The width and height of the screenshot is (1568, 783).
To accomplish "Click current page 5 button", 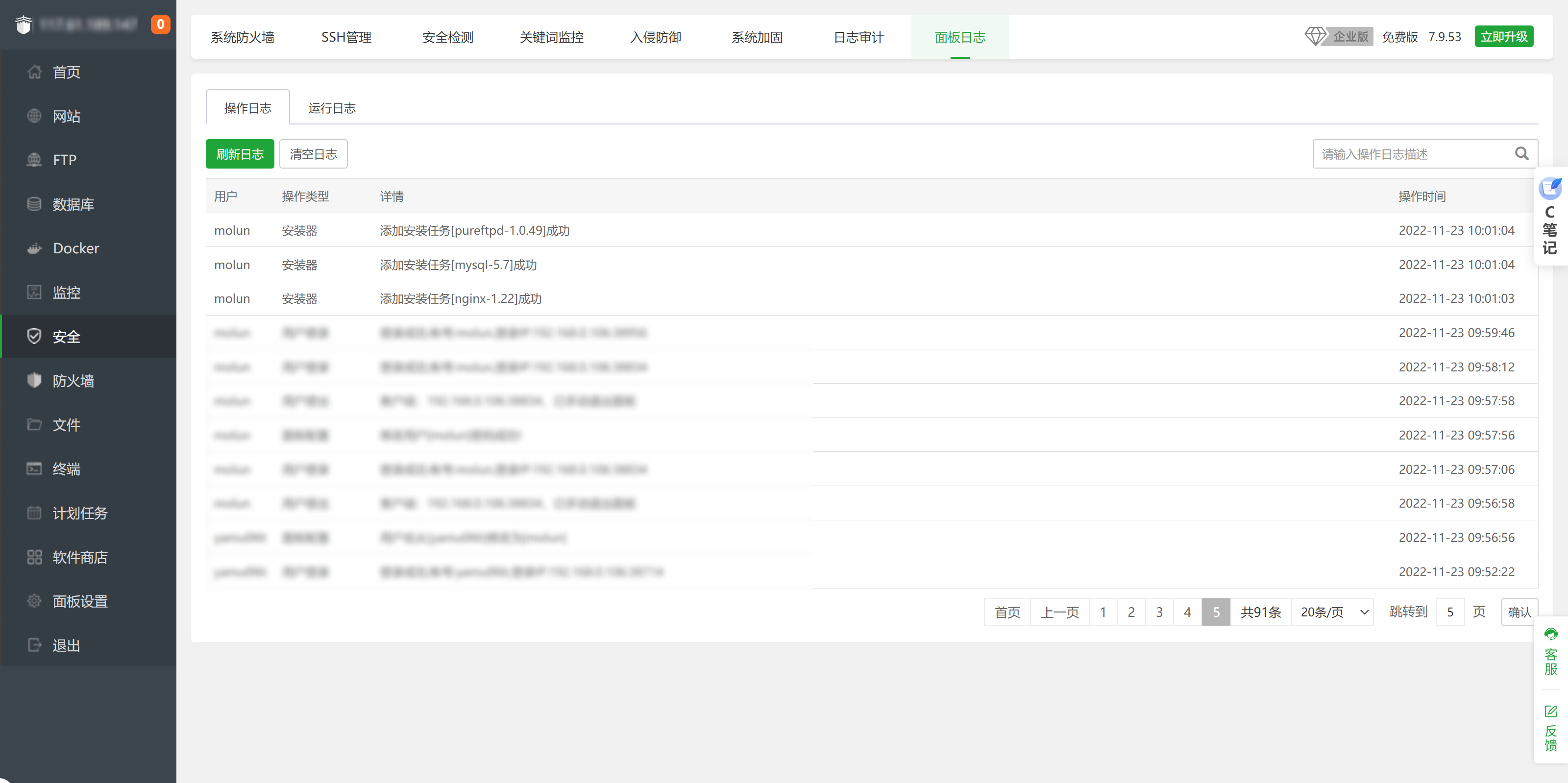I will point(1216,612).
